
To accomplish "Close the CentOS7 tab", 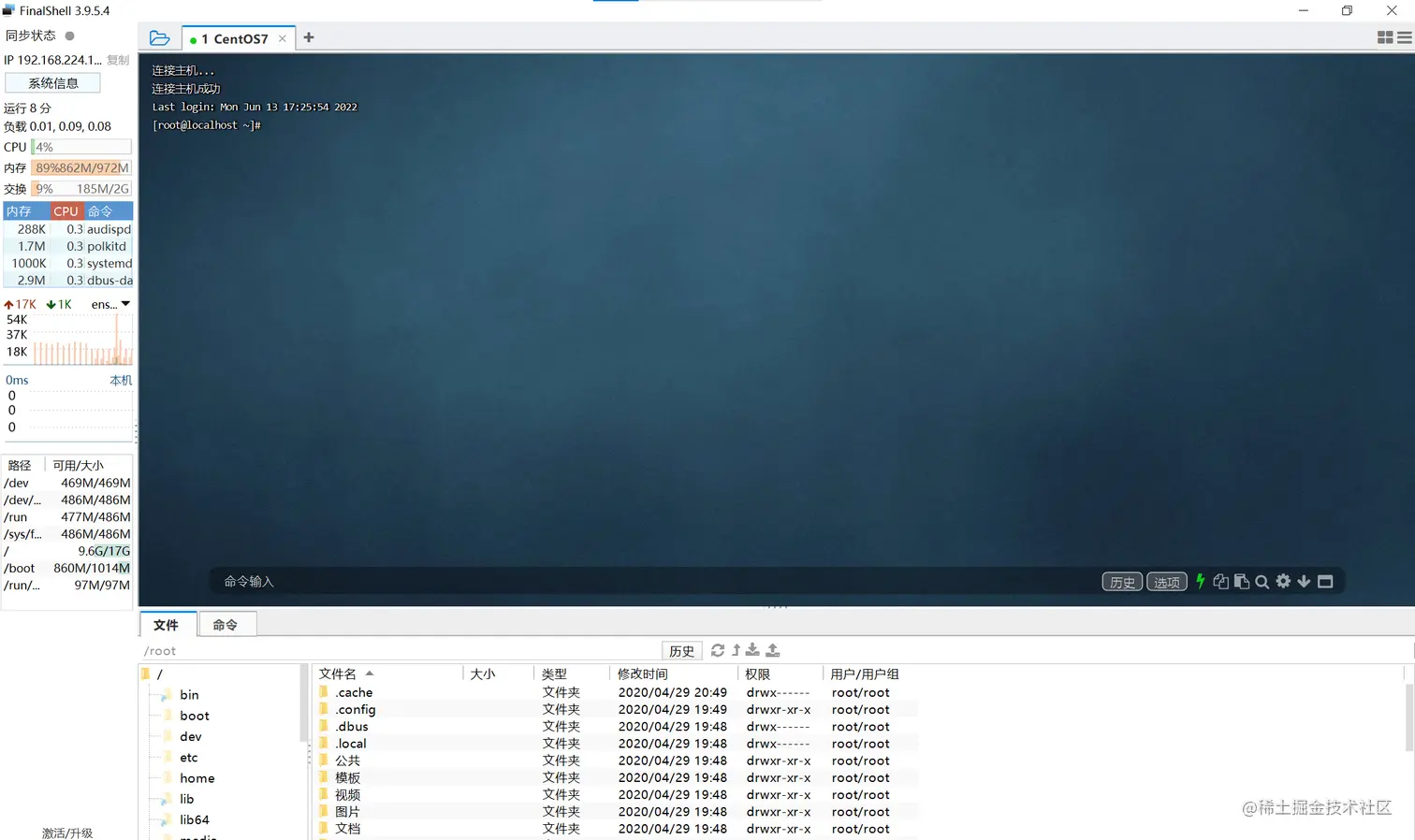I will pos(282,38).
